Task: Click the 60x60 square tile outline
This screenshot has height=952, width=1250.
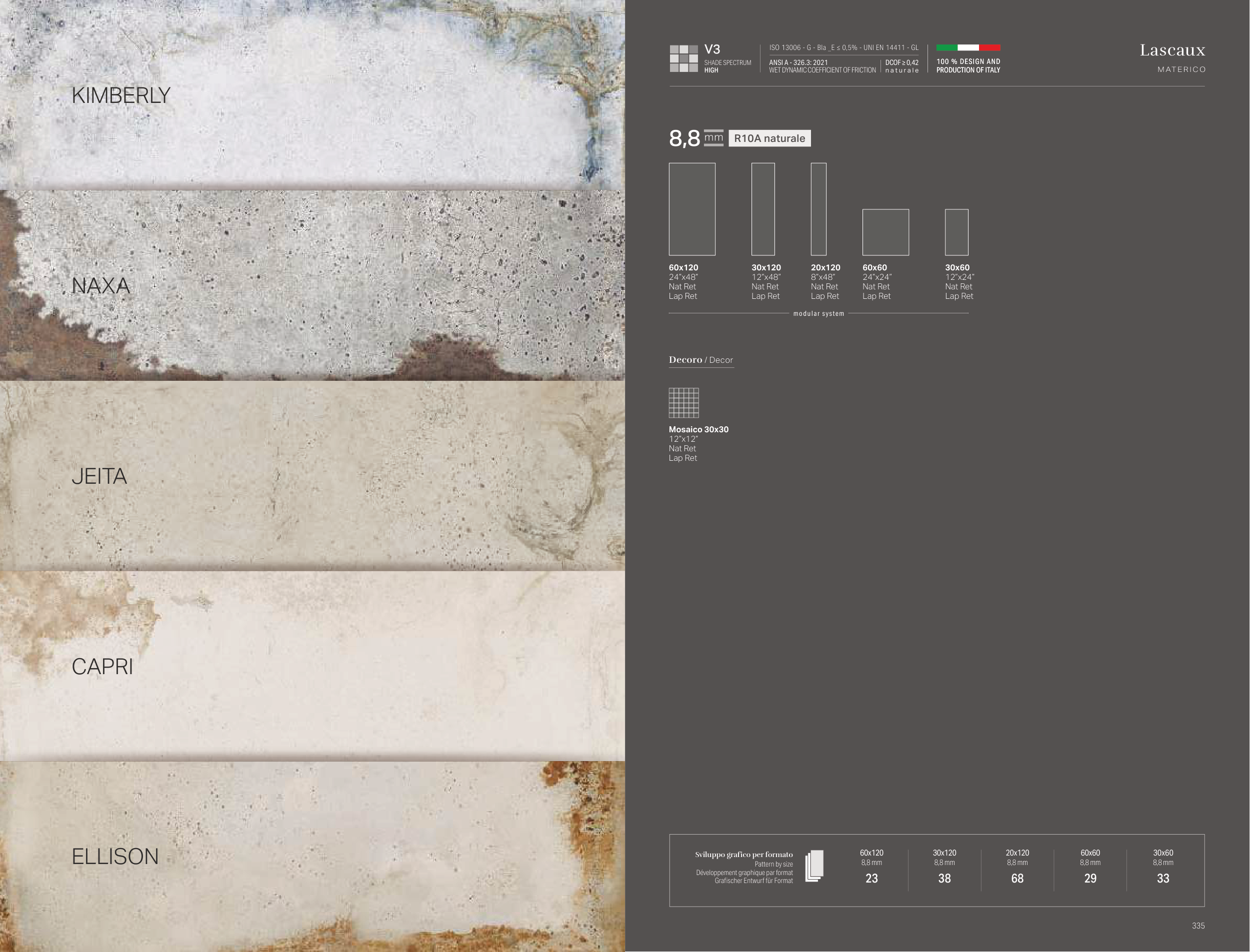Action: pos(885,232)
